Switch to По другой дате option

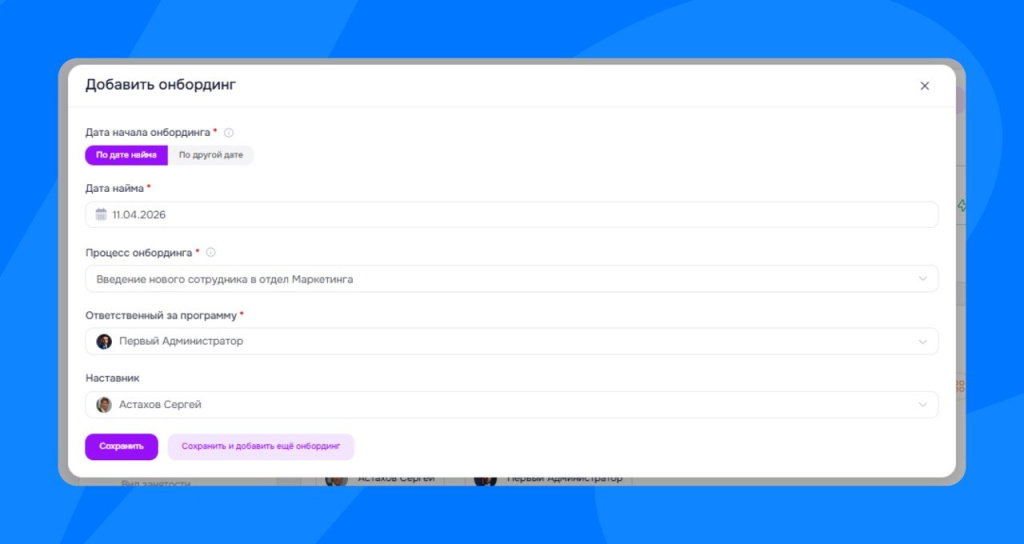pyautogui.click(x=211, y=155)
